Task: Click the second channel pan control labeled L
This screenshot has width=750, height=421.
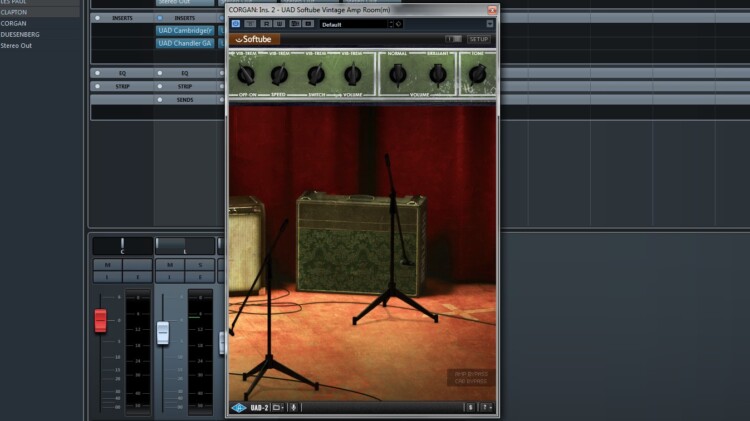Action: pyautogui.click(x=185, y=246)
